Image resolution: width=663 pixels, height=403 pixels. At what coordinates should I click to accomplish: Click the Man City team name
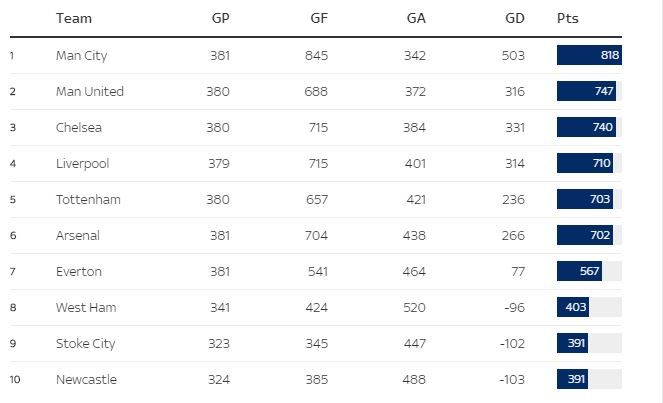81,56
